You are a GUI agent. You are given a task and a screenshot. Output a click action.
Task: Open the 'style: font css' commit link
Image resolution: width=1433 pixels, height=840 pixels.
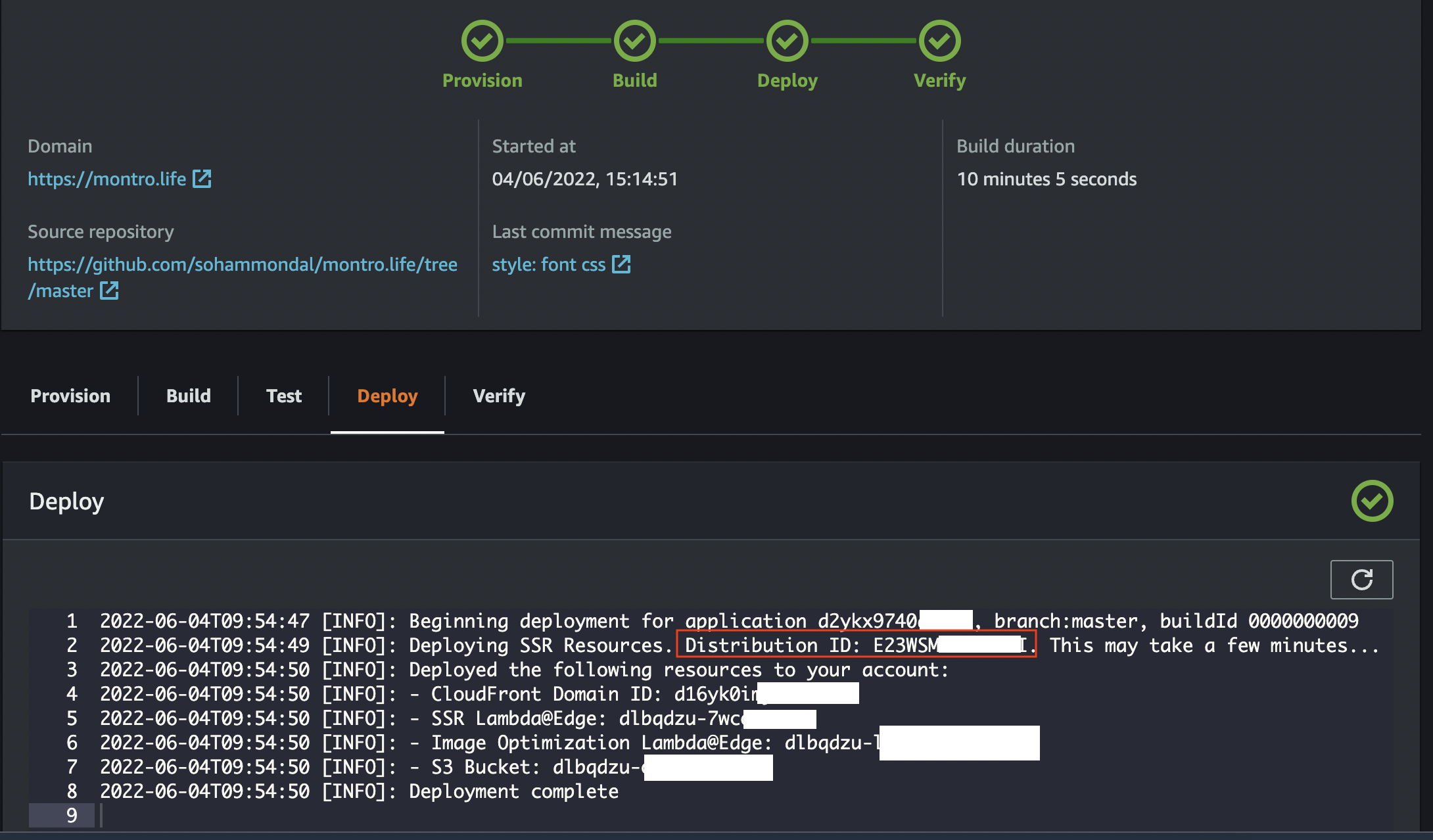point(549,264)
